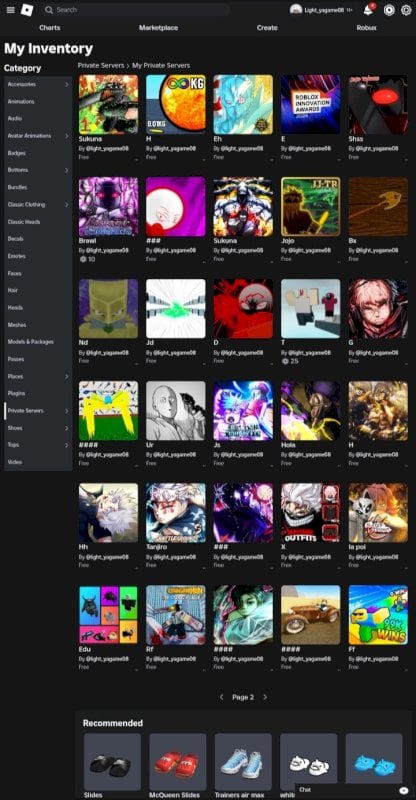416x800 pixels.
Task: Click the Private Servers breadcrumb link
Action: 101,65
